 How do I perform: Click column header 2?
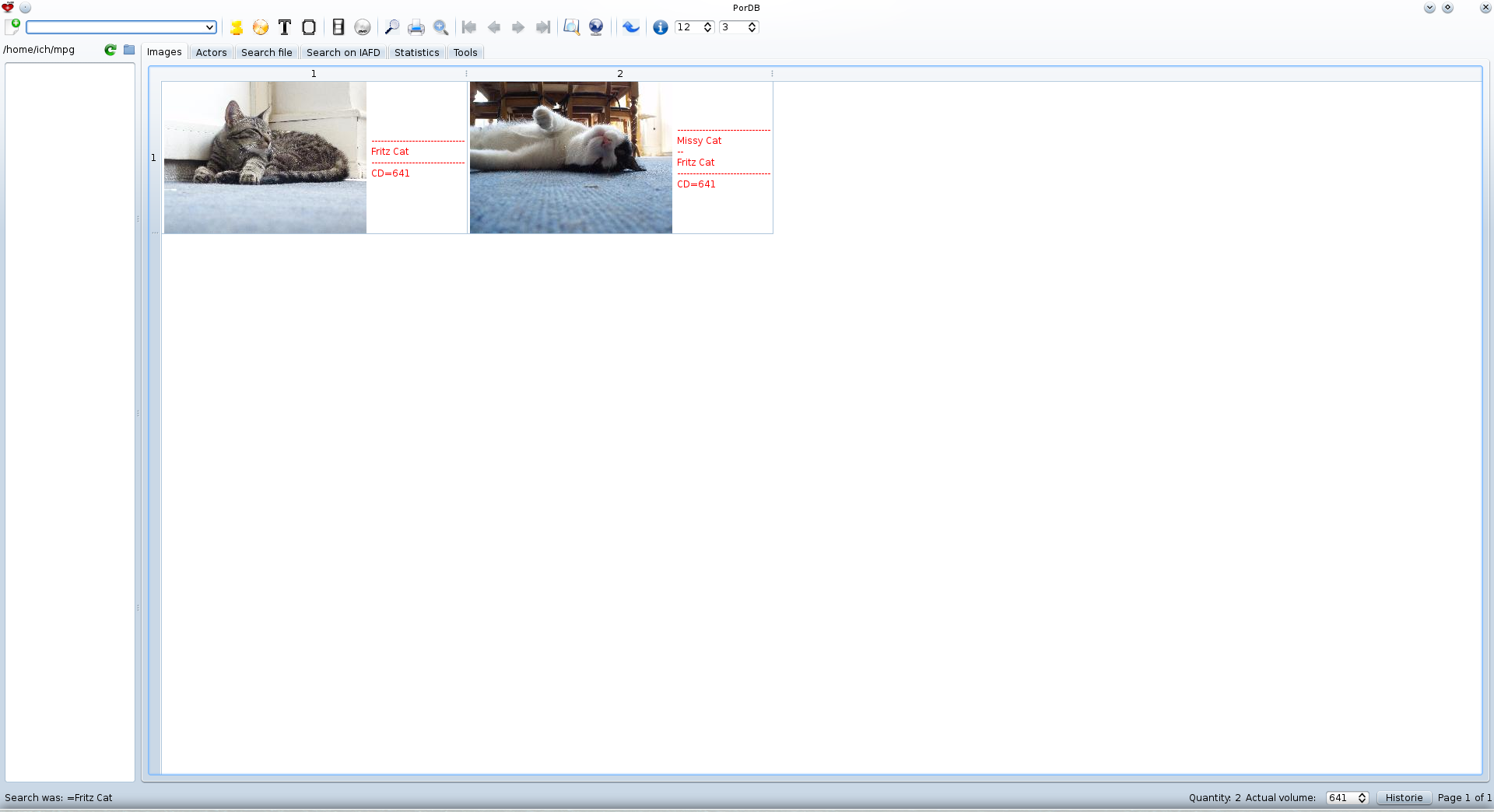point(620,74)
